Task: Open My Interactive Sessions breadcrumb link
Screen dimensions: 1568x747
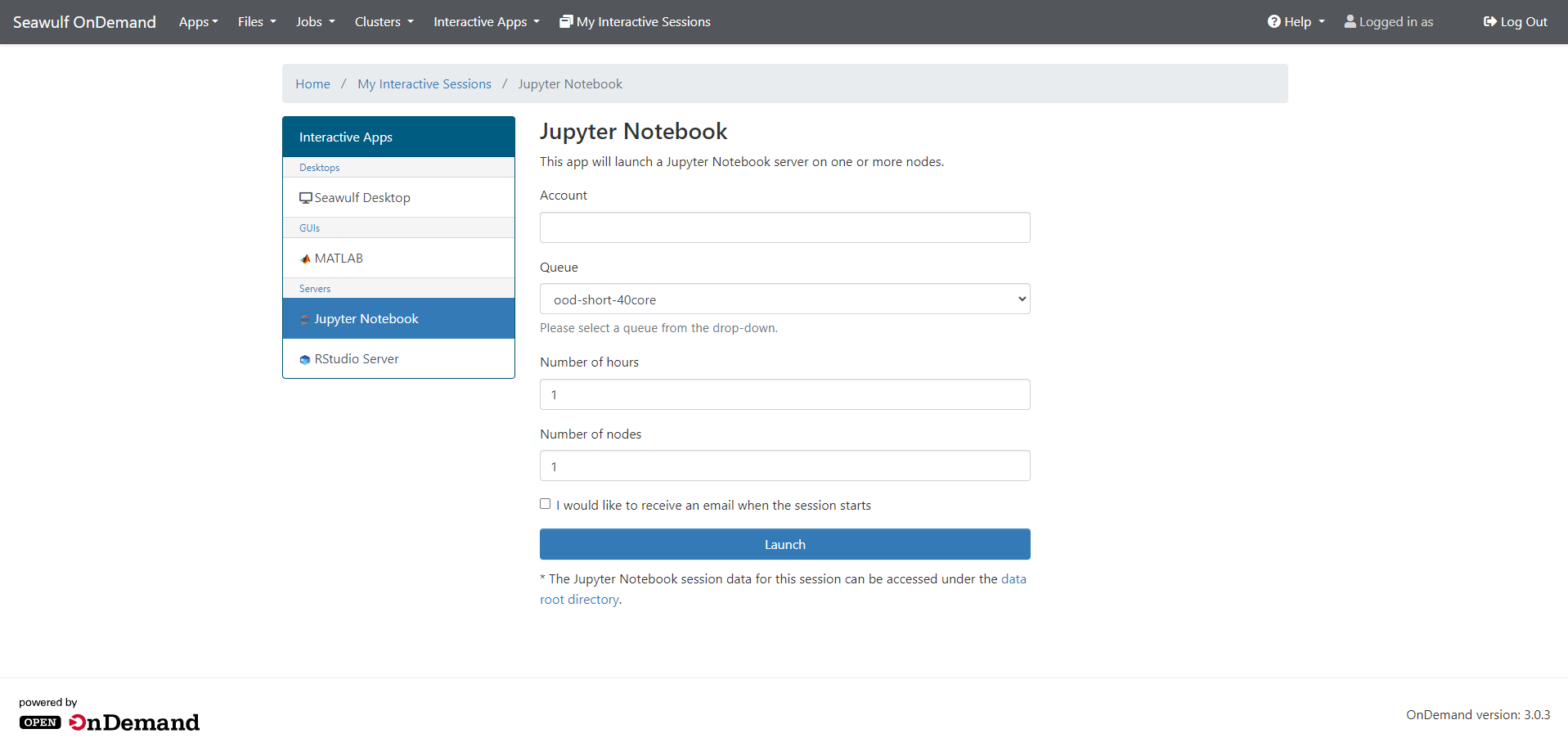Action: 425,84
